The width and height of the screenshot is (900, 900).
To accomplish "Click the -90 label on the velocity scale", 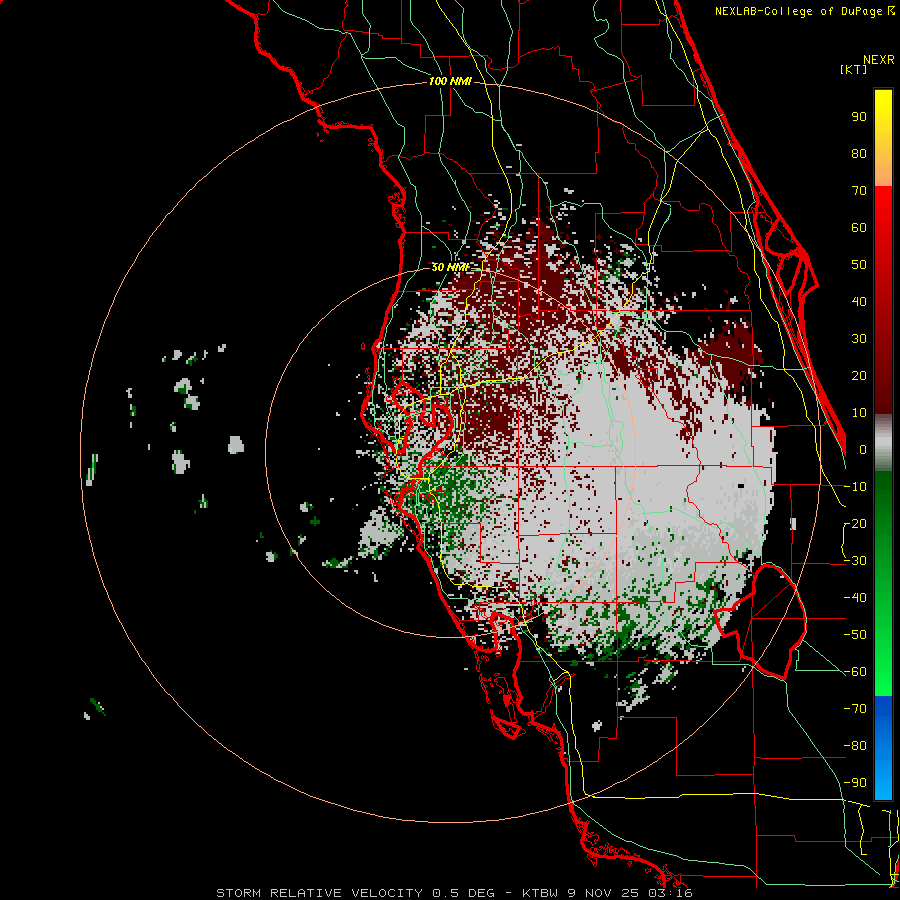I will pyautogui.click(x=855, y=783).
